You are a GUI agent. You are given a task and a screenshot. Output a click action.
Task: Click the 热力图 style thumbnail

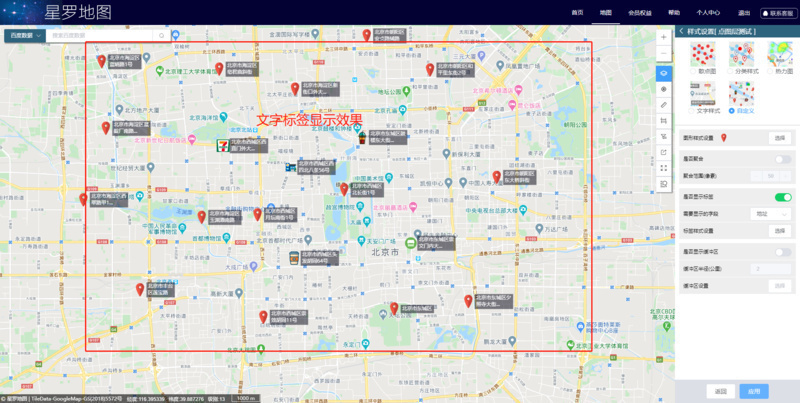pos(780,54)
